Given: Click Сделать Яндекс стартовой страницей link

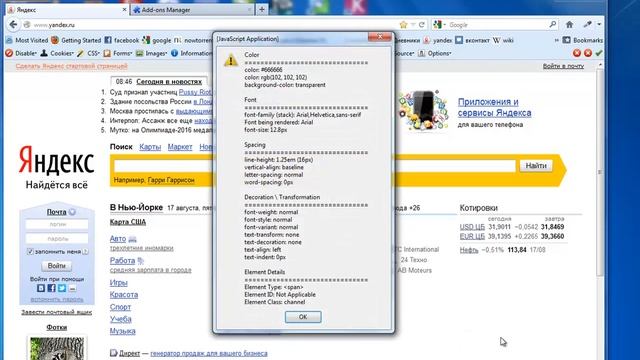Looking at the screenshot, I should click(71, 66).
